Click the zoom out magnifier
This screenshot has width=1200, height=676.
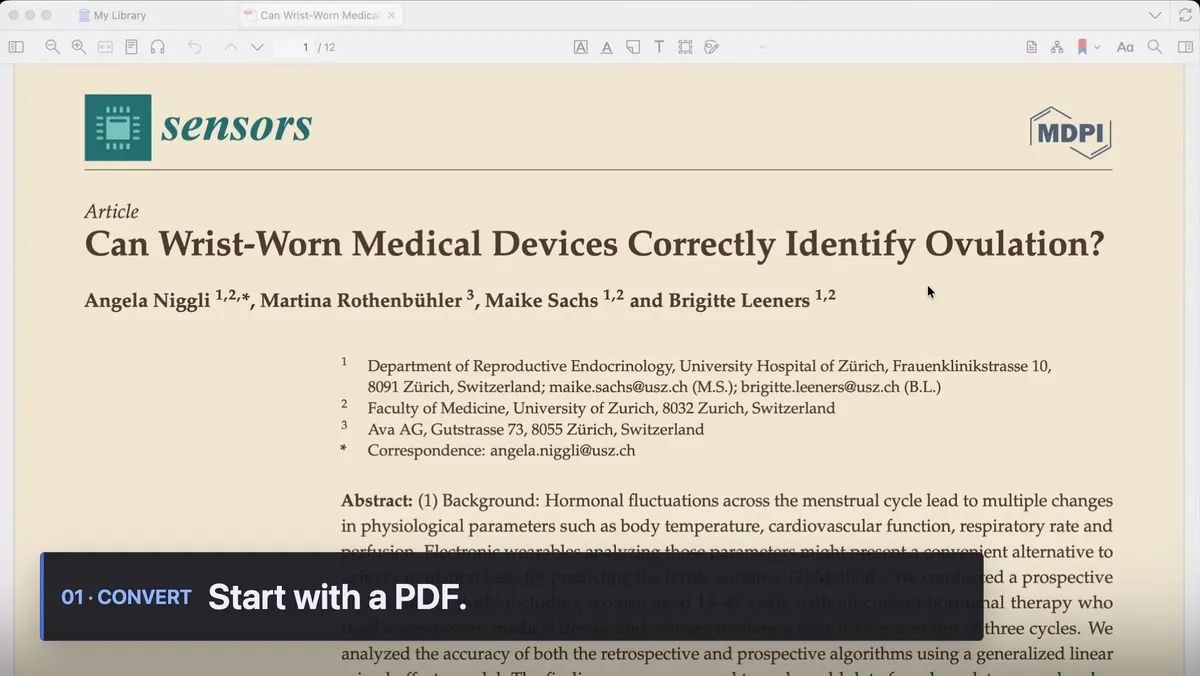[x=52, y=47]
